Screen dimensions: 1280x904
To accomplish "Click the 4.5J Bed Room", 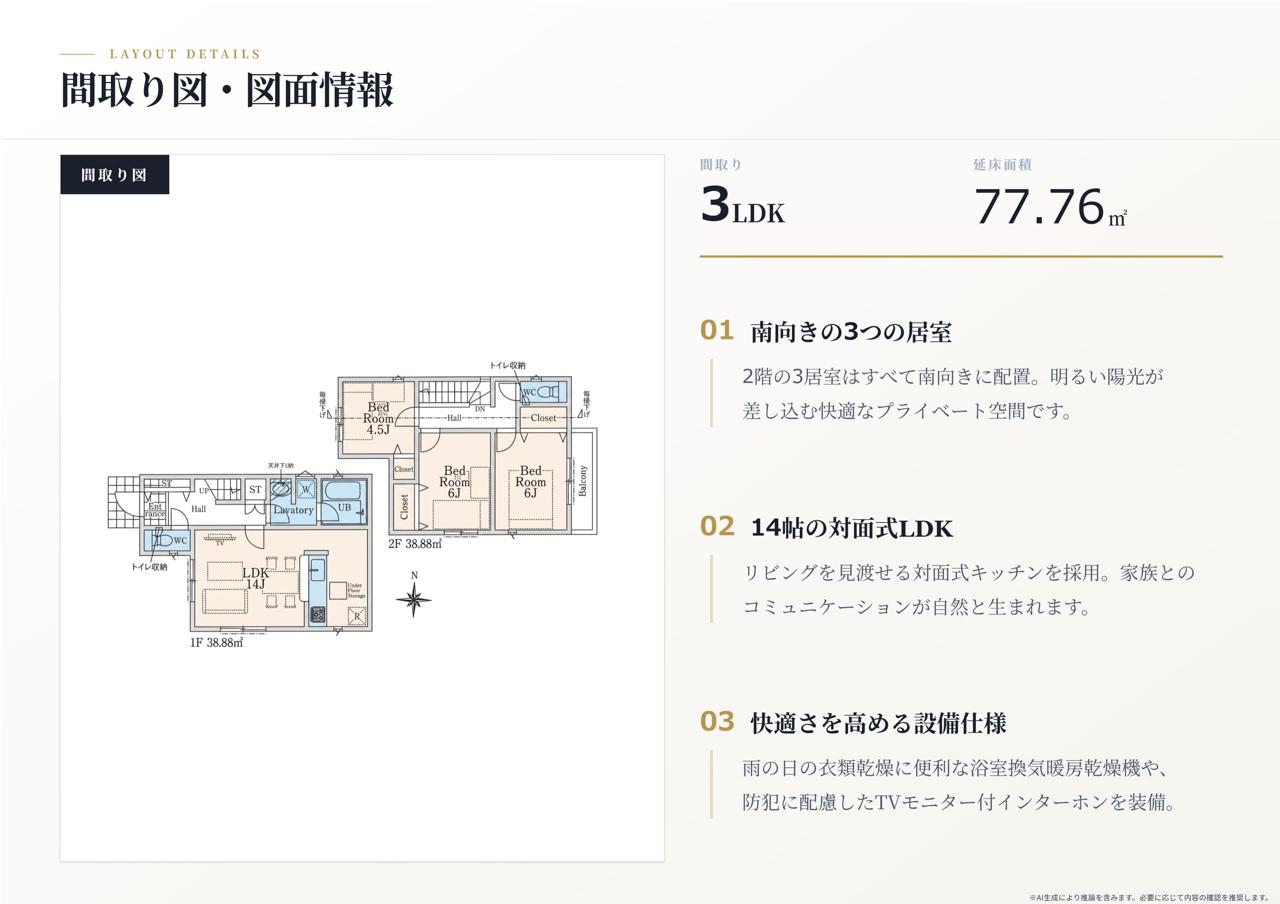I will [378, 418].
